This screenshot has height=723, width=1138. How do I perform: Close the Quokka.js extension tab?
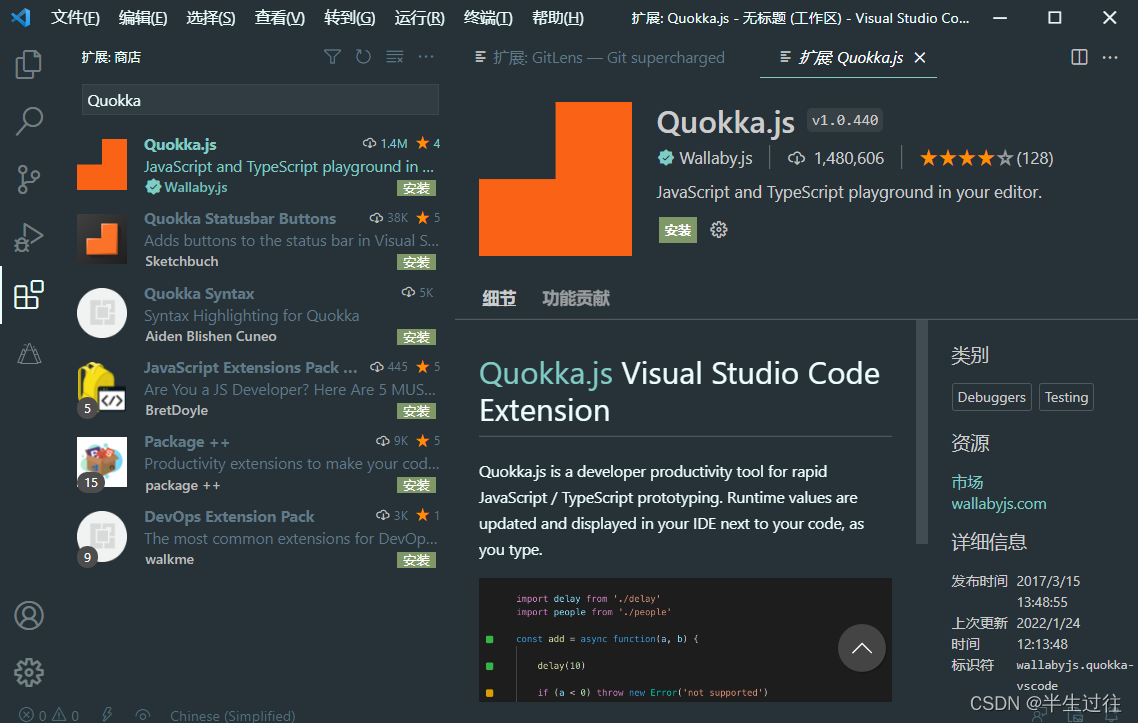920,57
